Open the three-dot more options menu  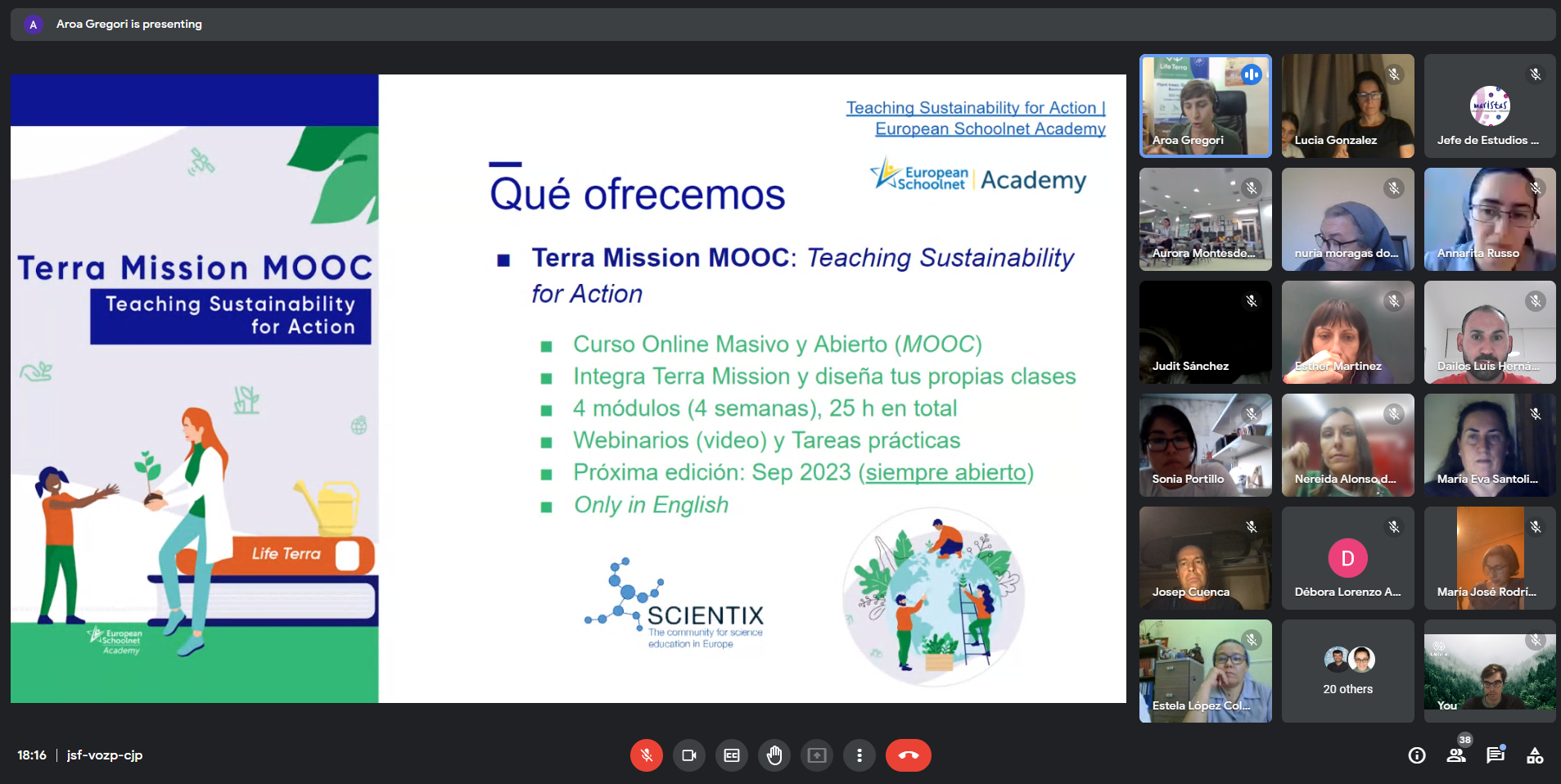[859, 755]
